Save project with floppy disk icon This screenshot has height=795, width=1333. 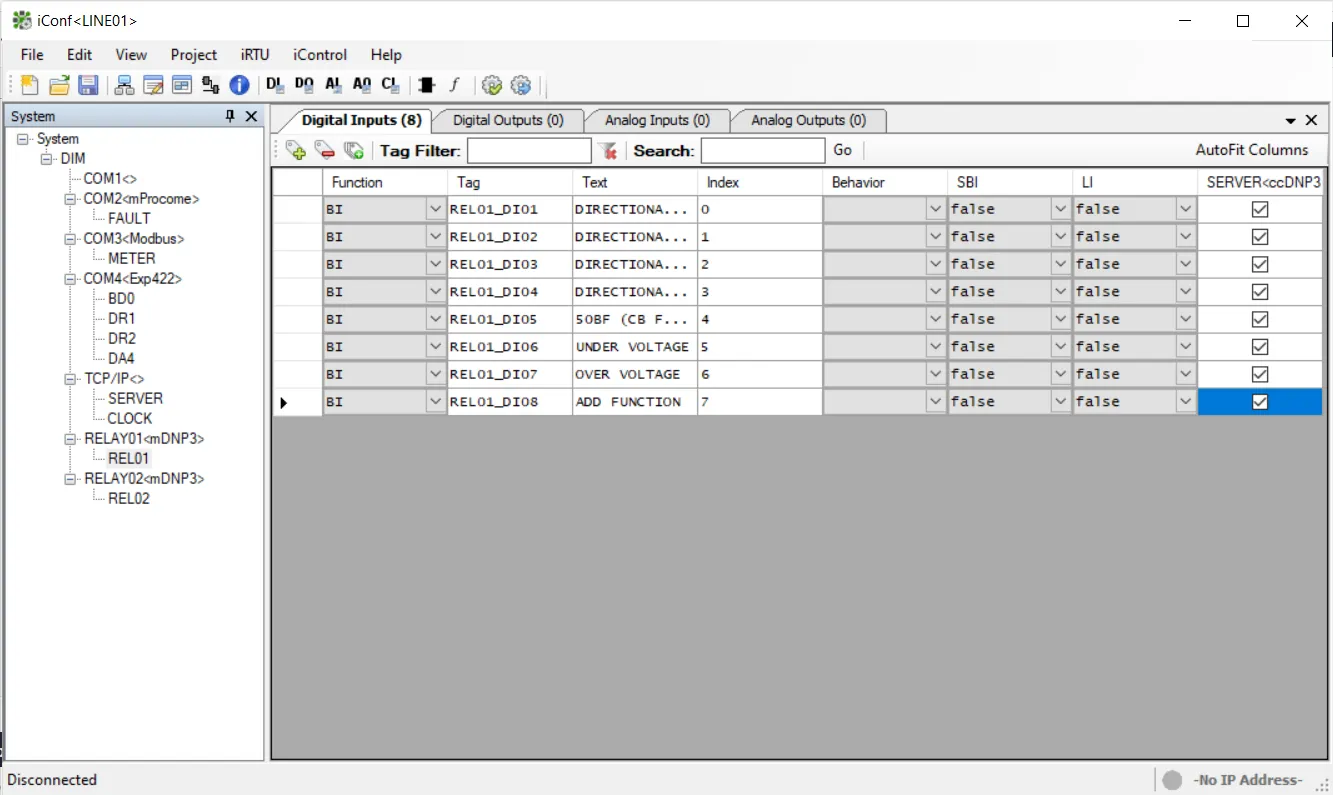pyautogui.click(x=88, y=85)
